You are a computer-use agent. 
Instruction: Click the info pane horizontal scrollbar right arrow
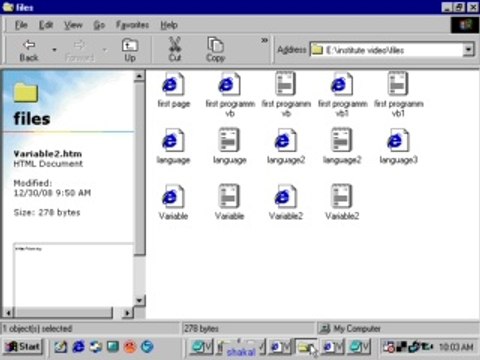[x=127, y=313]
